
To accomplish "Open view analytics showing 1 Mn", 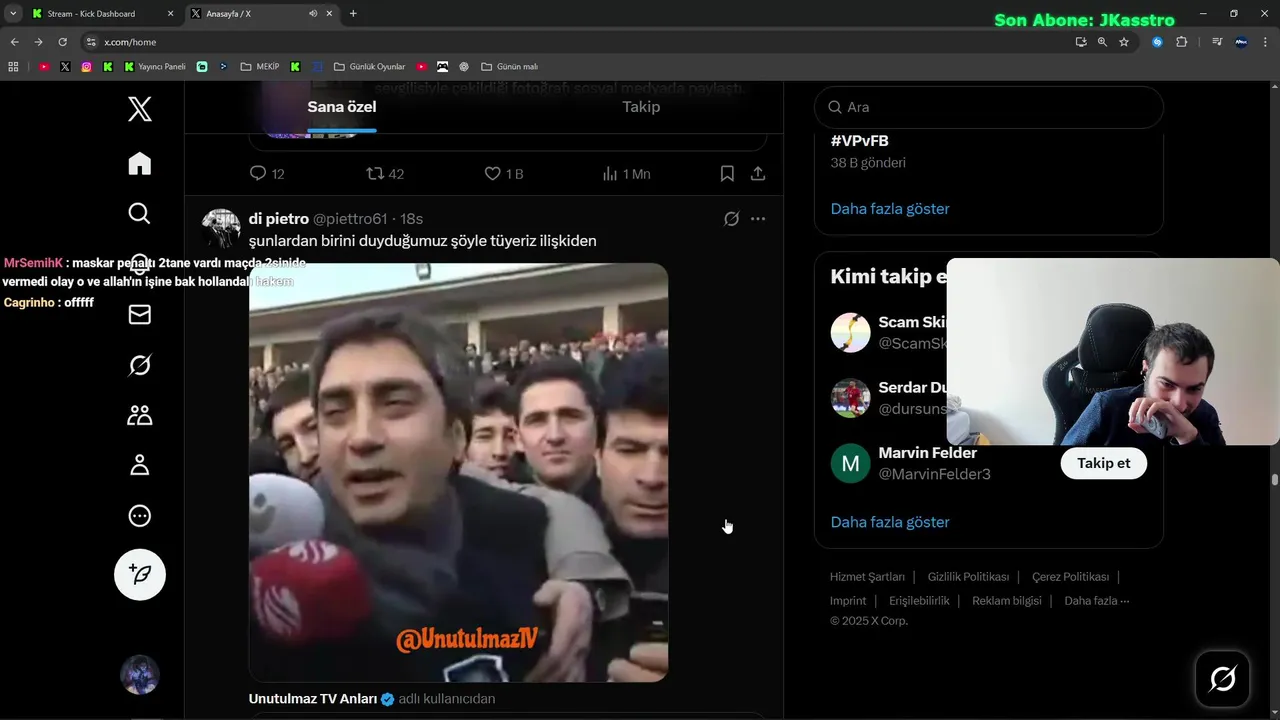I will [x=626, y=173].
